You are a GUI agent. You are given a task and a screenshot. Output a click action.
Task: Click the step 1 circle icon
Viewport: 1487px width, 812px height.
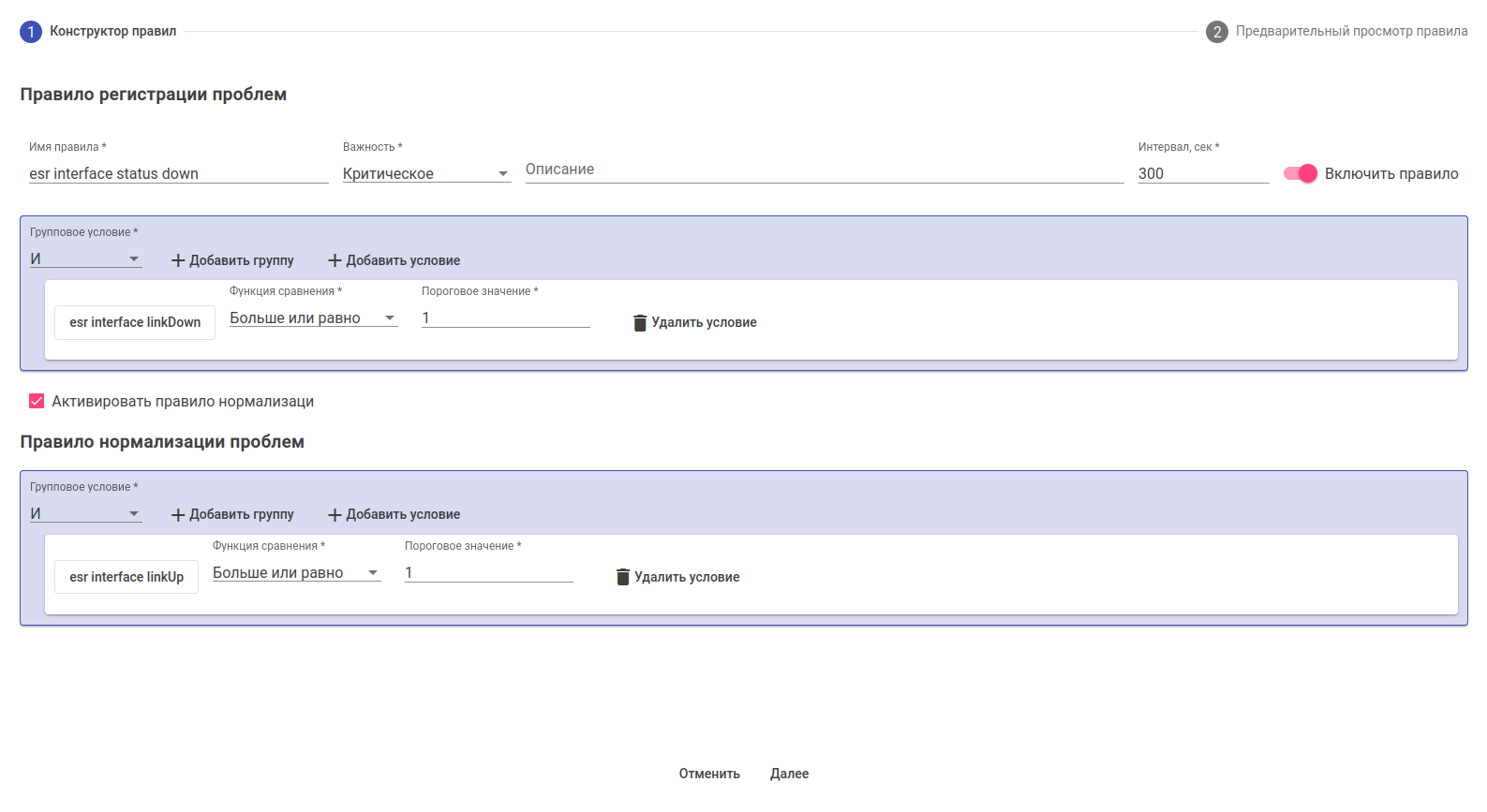pyautogui.click(x=31, y=32)
